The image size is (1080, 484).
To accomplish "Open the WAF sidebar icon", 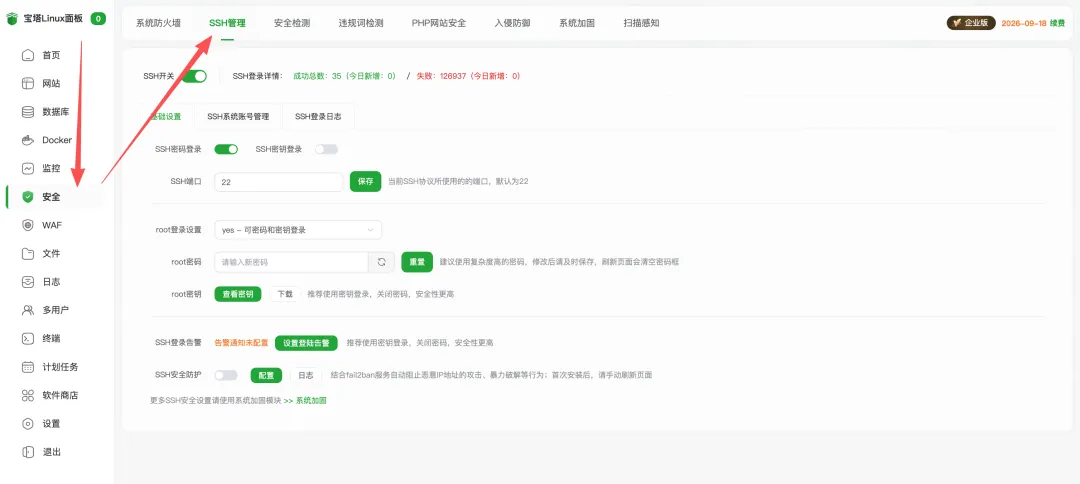I will pyautogui.click(x=28, y=225).
